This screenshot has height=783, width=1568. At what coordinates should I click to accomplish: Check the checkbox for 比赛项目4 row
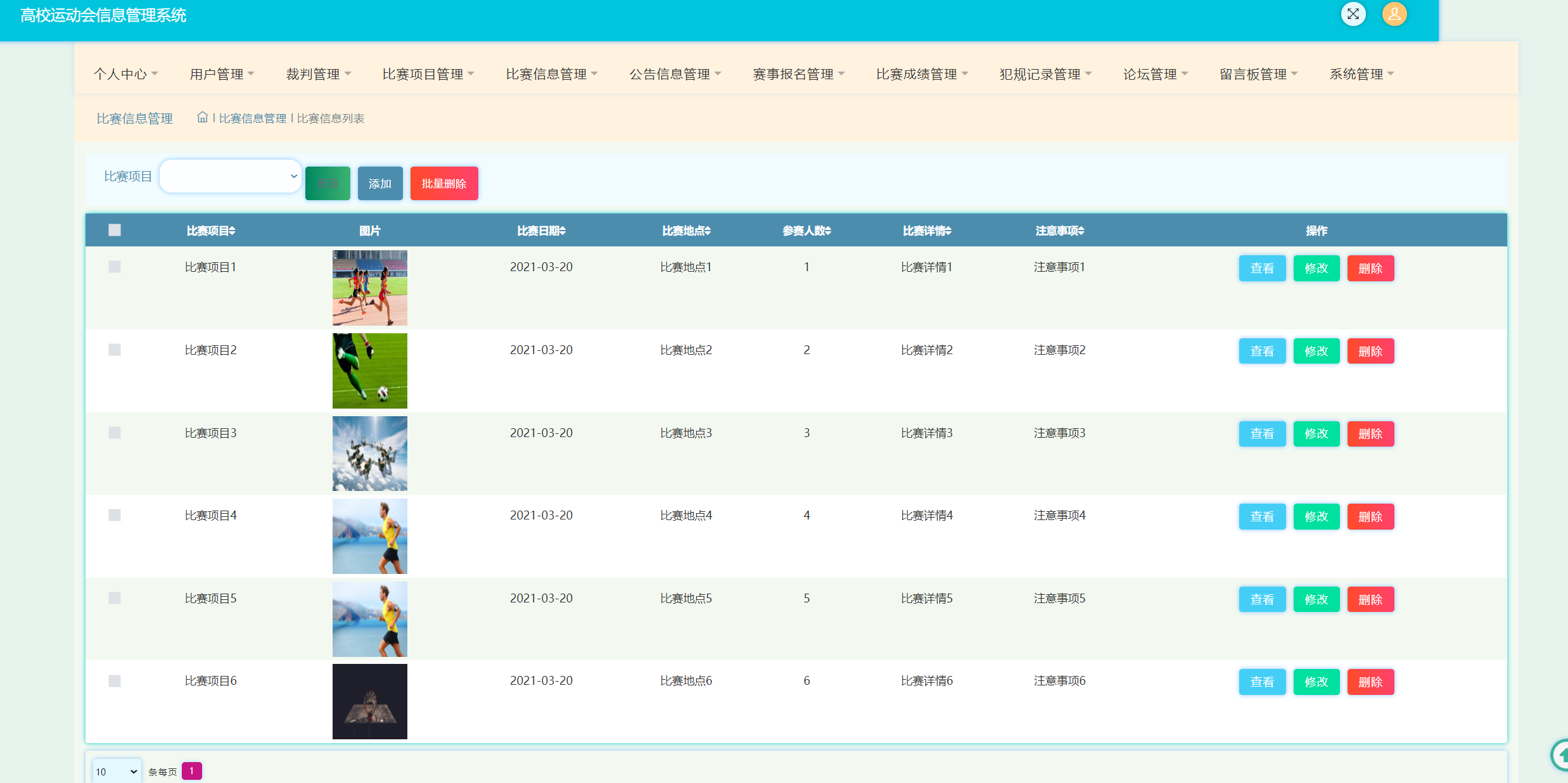pos(115,515)
